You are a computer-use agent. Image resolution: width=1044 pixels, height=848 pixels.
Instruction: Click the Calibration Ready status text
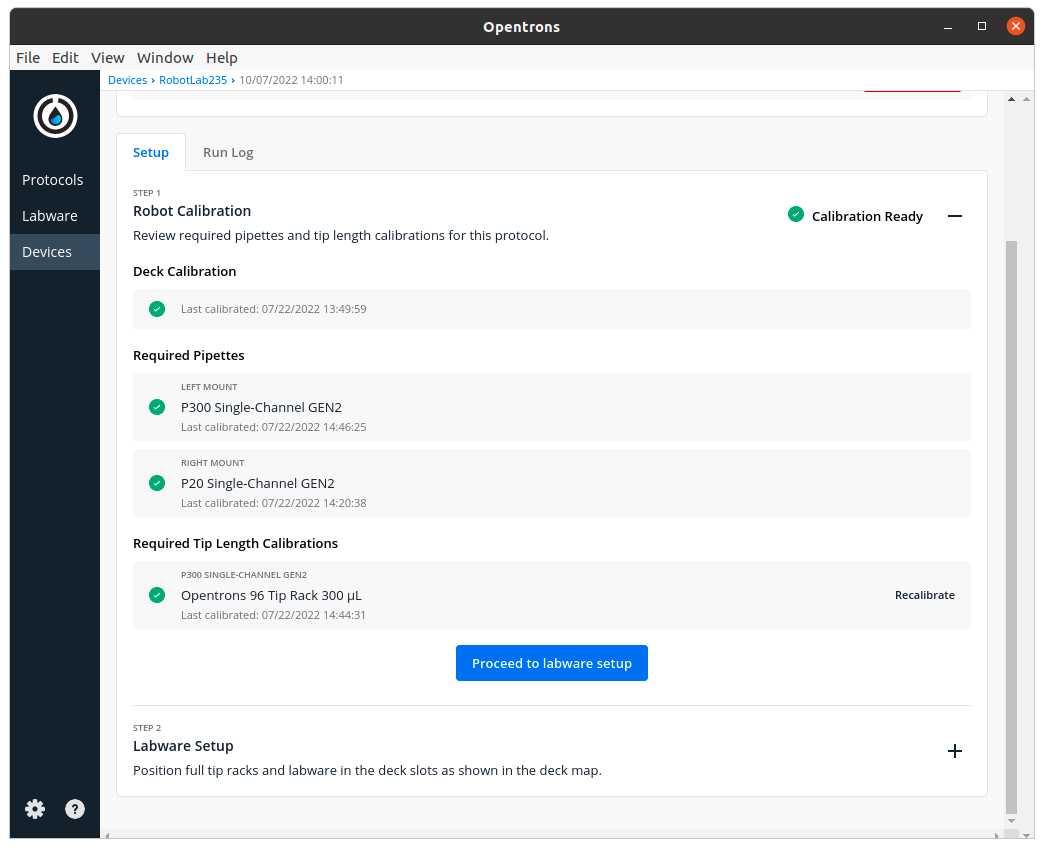tap(868, 216)
